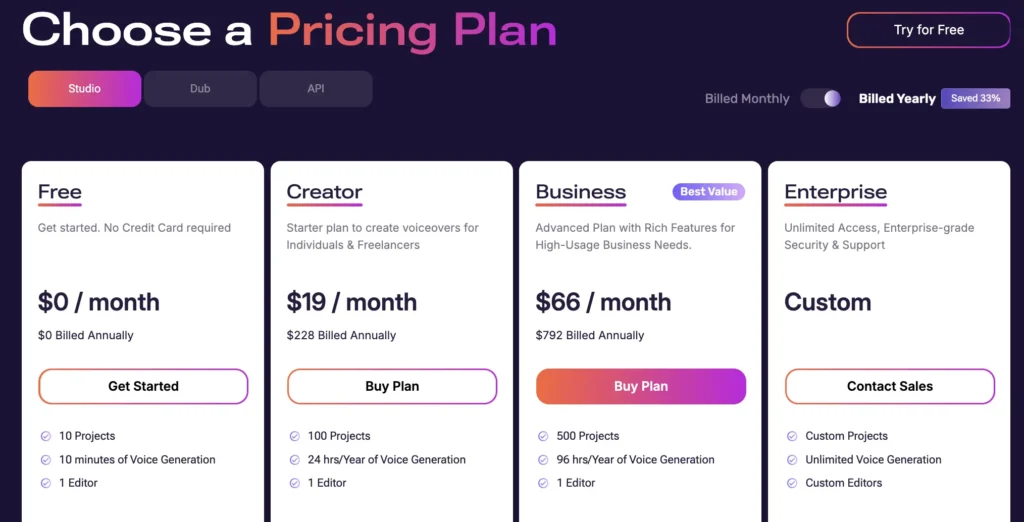Click checkmark icon beside 10 Projects

click(x=46, y=436)
